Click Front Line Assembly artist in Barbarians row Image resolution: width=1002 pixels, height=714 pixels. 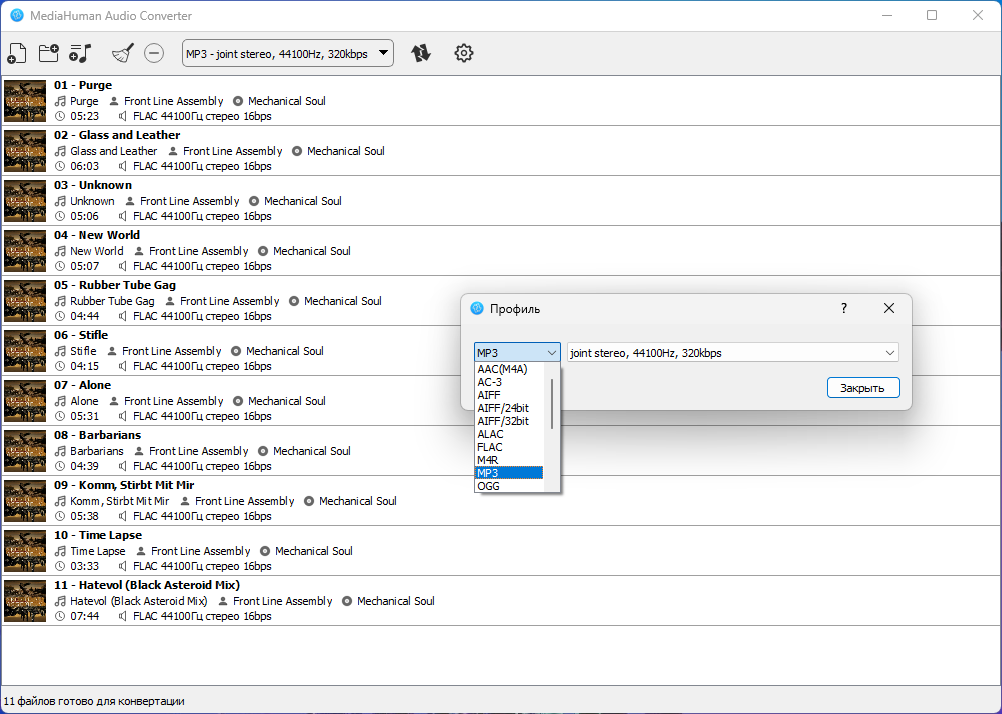(x=198, y=451)
